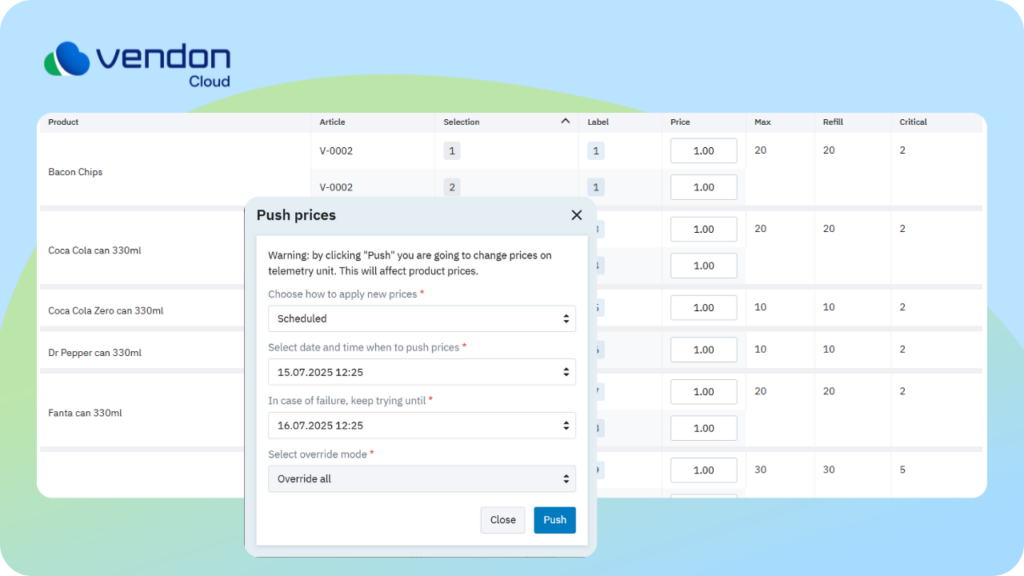
Task: Close the Push prices dialog with X
Action: click(576, 215)
